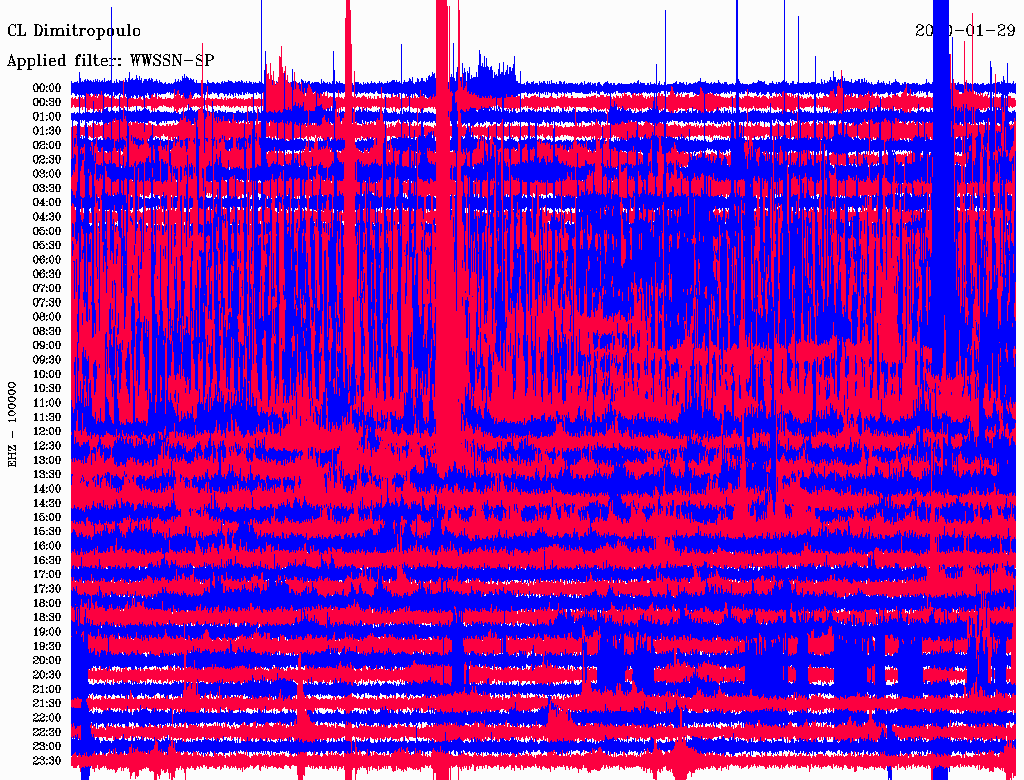This screenshot has width=1024, height=780.
Task: Click the 06:00 time label
Action: [x=47, y=259]
